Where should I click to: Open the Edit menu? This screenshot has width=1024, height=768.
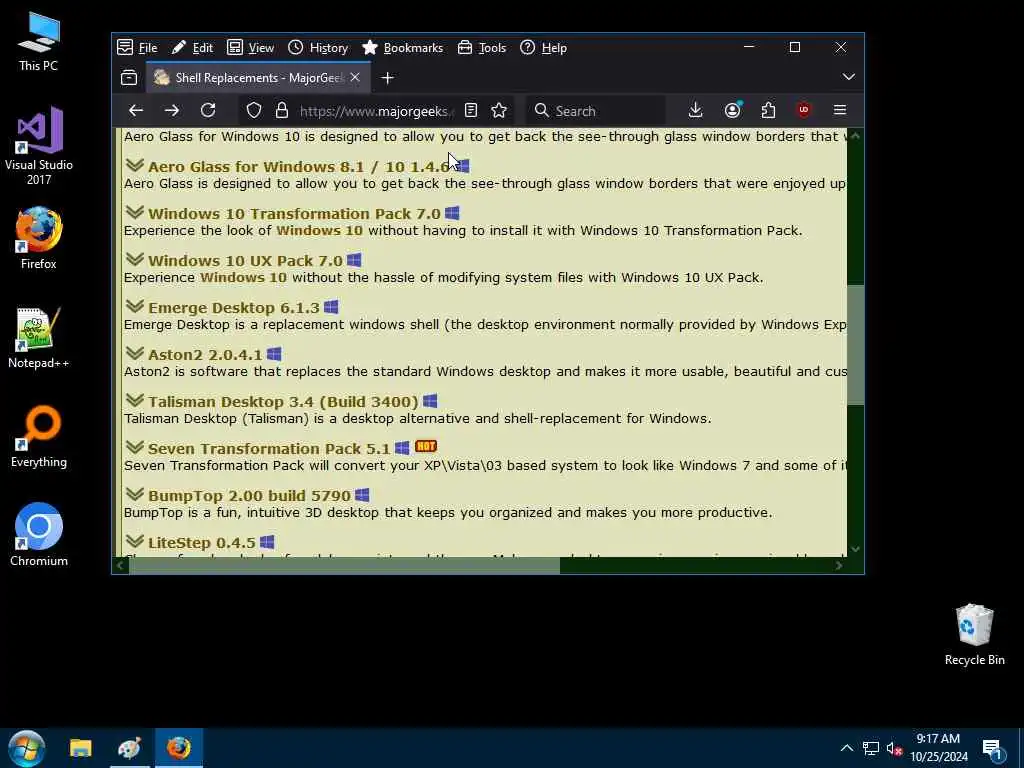193,48
